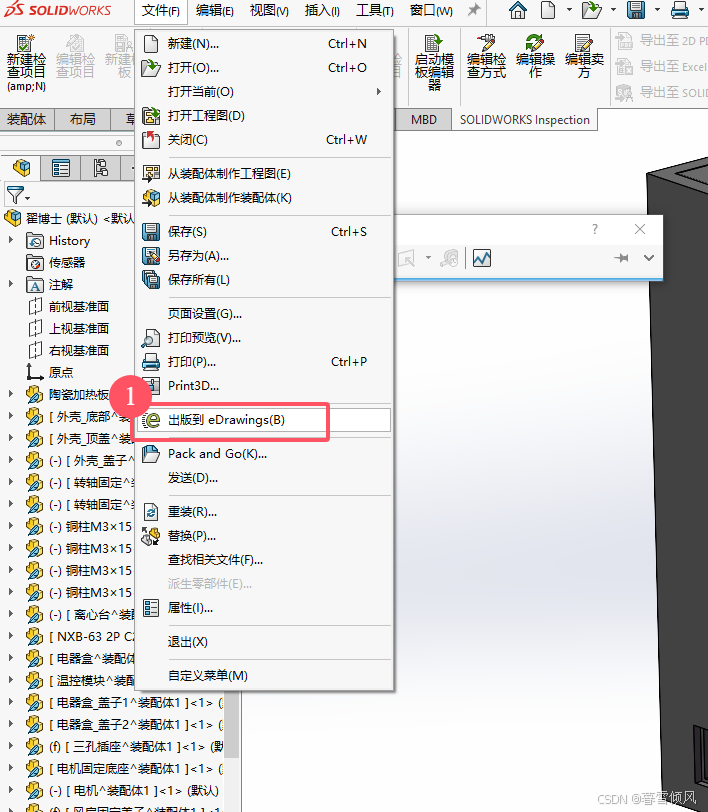Open the dropdown arrow next to New document icon
Image resolution: width=708 pixels, height=812 pixels.
click(x=569, y=10)
